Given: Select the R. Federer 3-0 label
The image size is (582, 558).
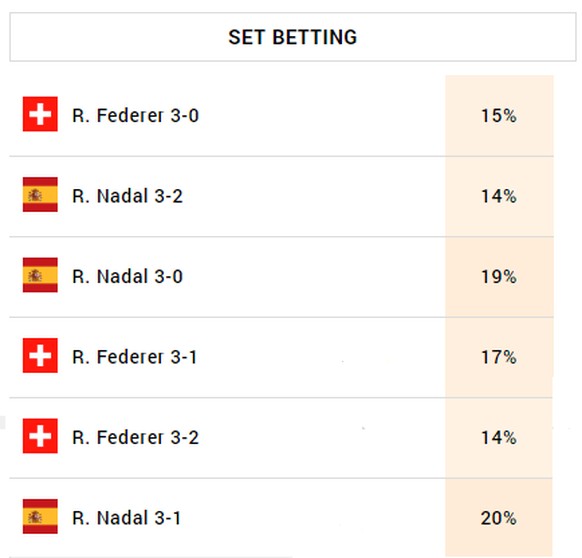Looking at the screenshot, I should 135,115.
